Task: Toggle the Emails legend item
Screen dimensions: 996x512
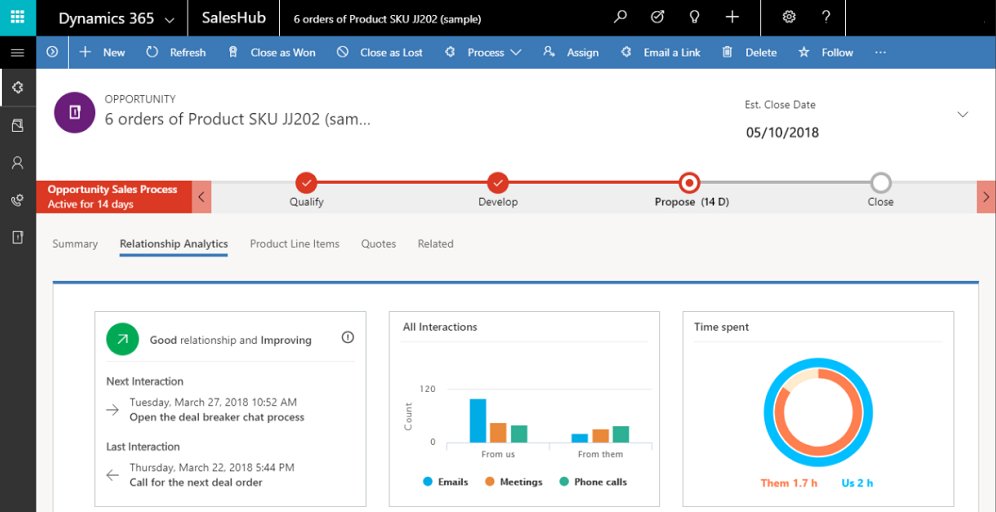Action: [445, 482]
